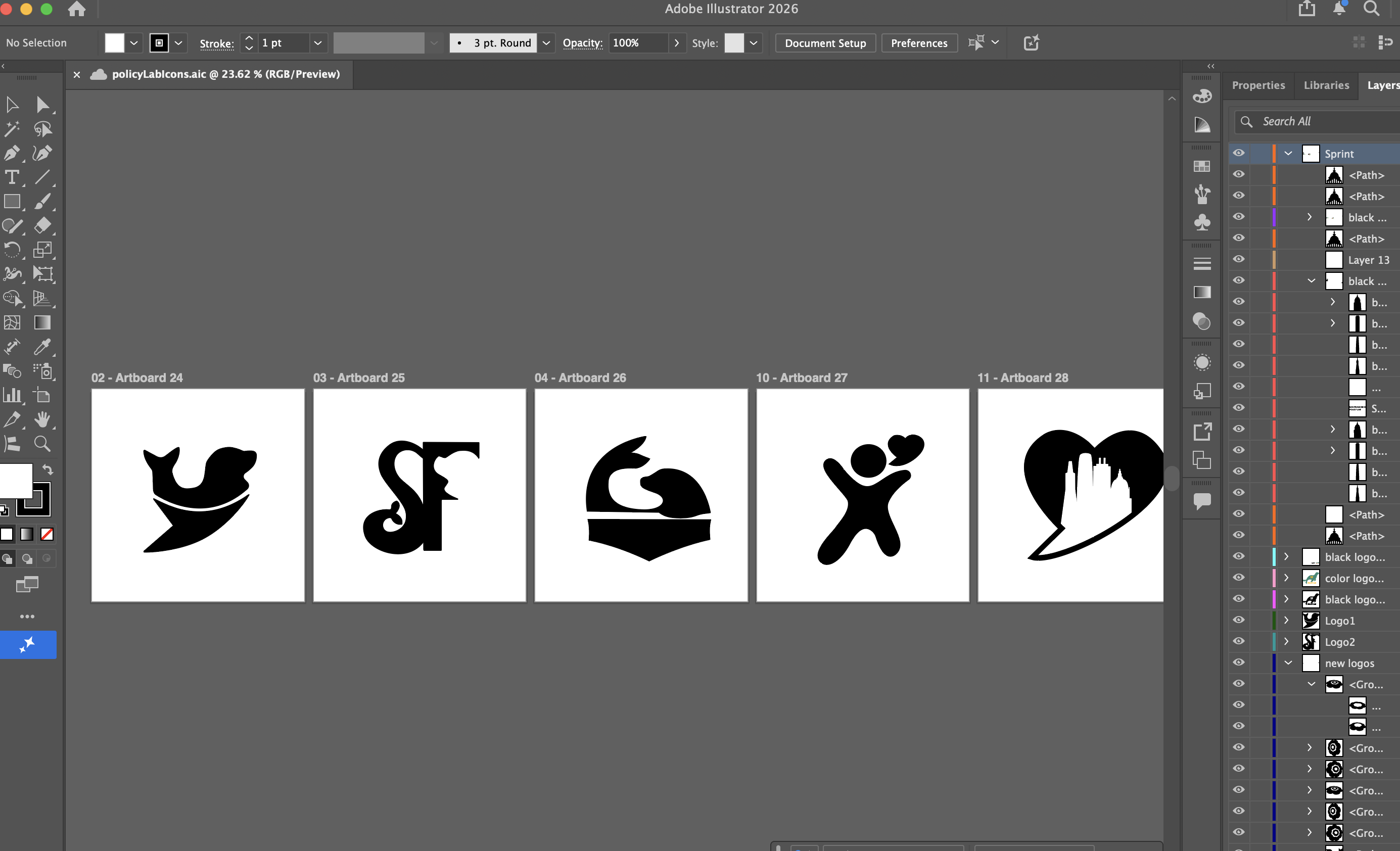Switch to the Libraries tab
1400x851 pixels.
point(1326,85)
